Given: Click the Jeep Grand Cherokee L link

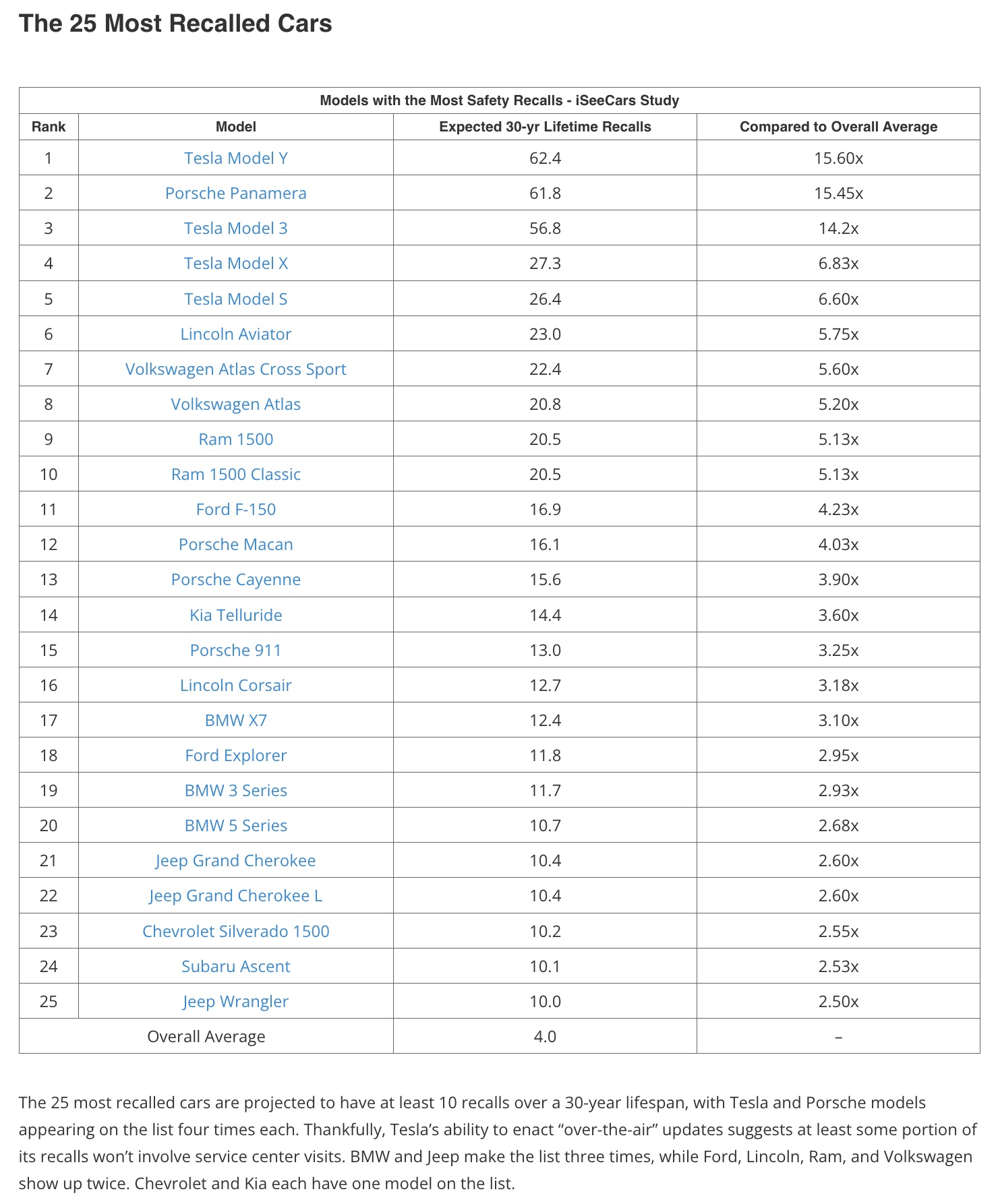Looking at the screenshot, I should tap(236, 895).
